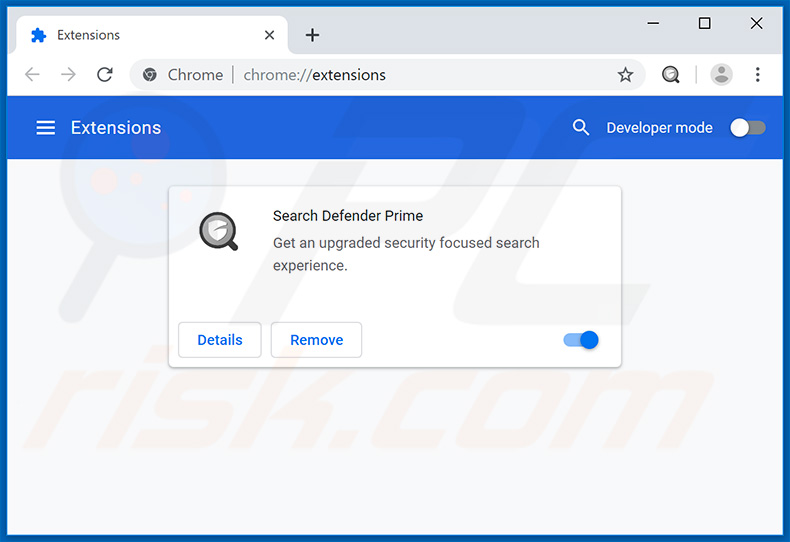
Task: Reload the current page
Action: point(104,75)
